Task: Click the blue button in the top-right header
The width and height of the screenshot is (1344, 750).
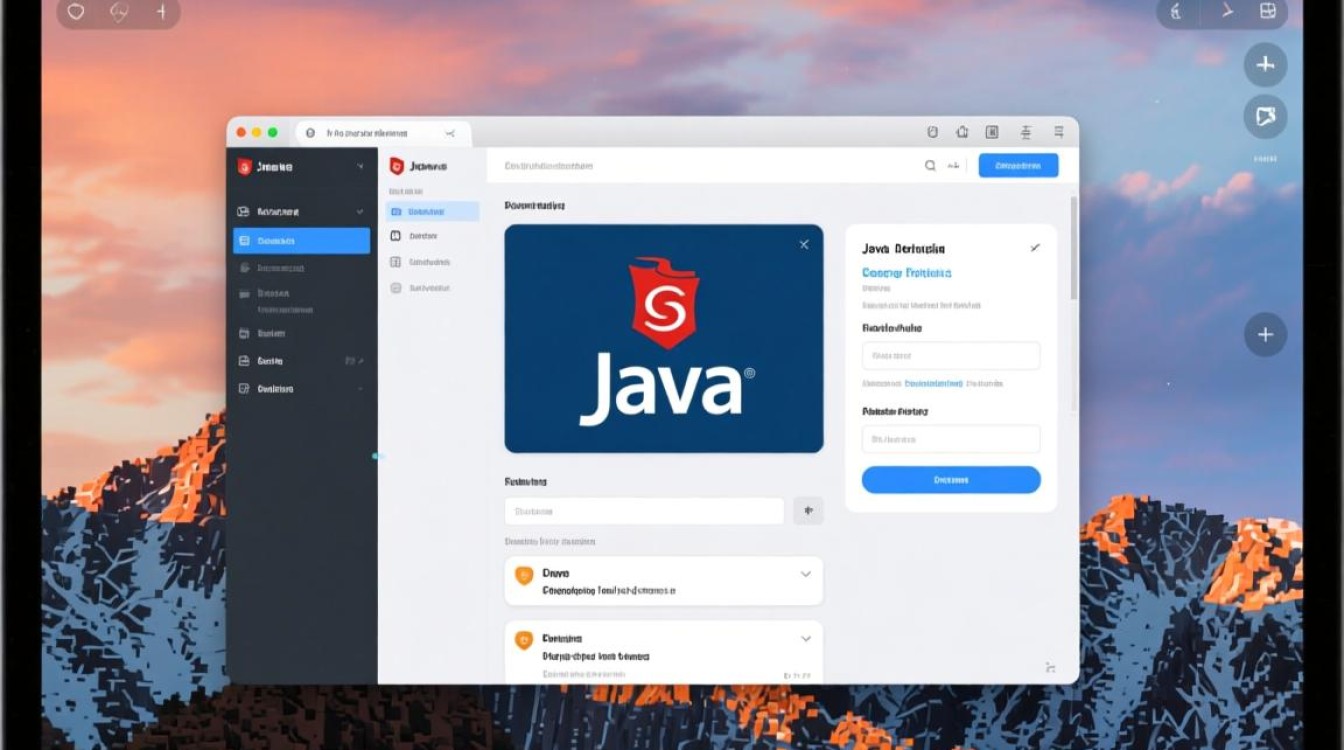Action: tap(1018, 166)
